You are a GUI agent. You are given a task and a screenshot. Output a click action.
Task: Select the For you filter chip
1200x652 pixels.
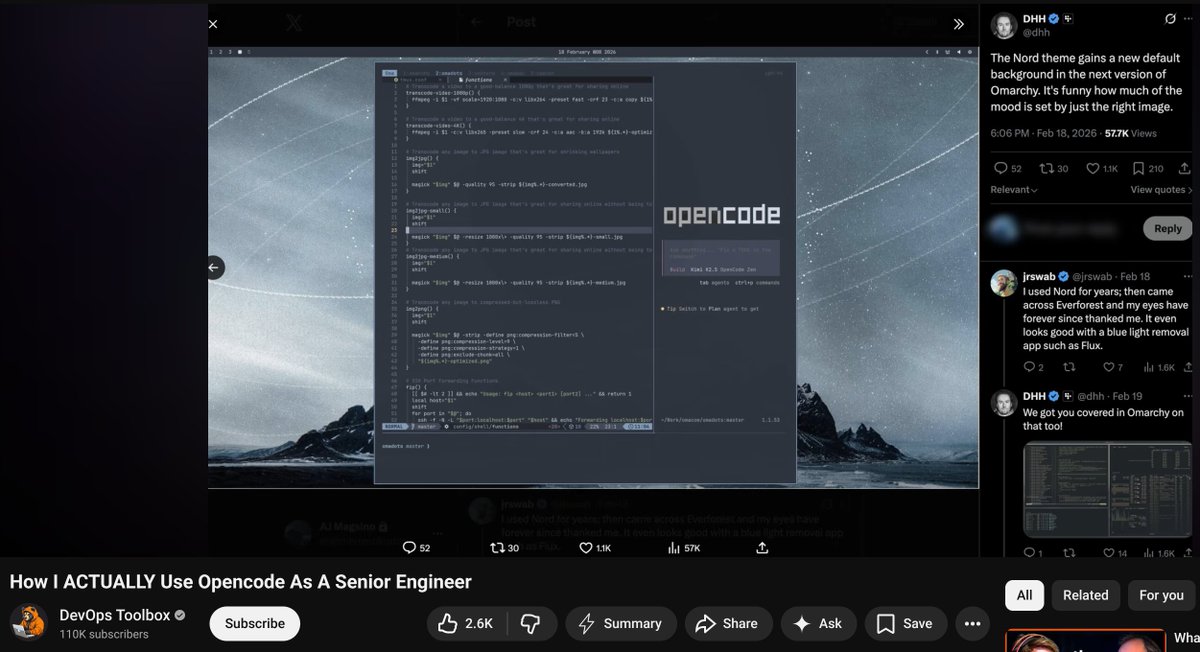pyautogui.click(x=1161, y=595)
